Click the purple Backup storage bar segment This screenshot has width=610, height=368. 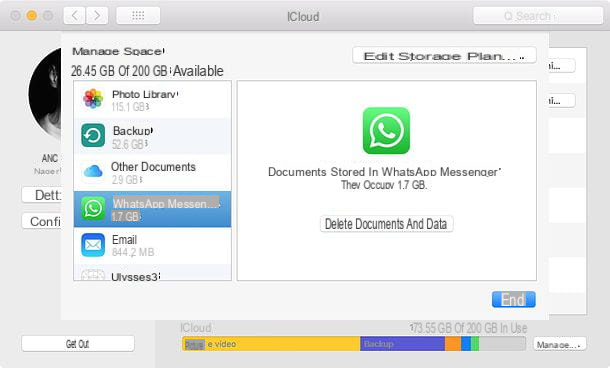403,344
